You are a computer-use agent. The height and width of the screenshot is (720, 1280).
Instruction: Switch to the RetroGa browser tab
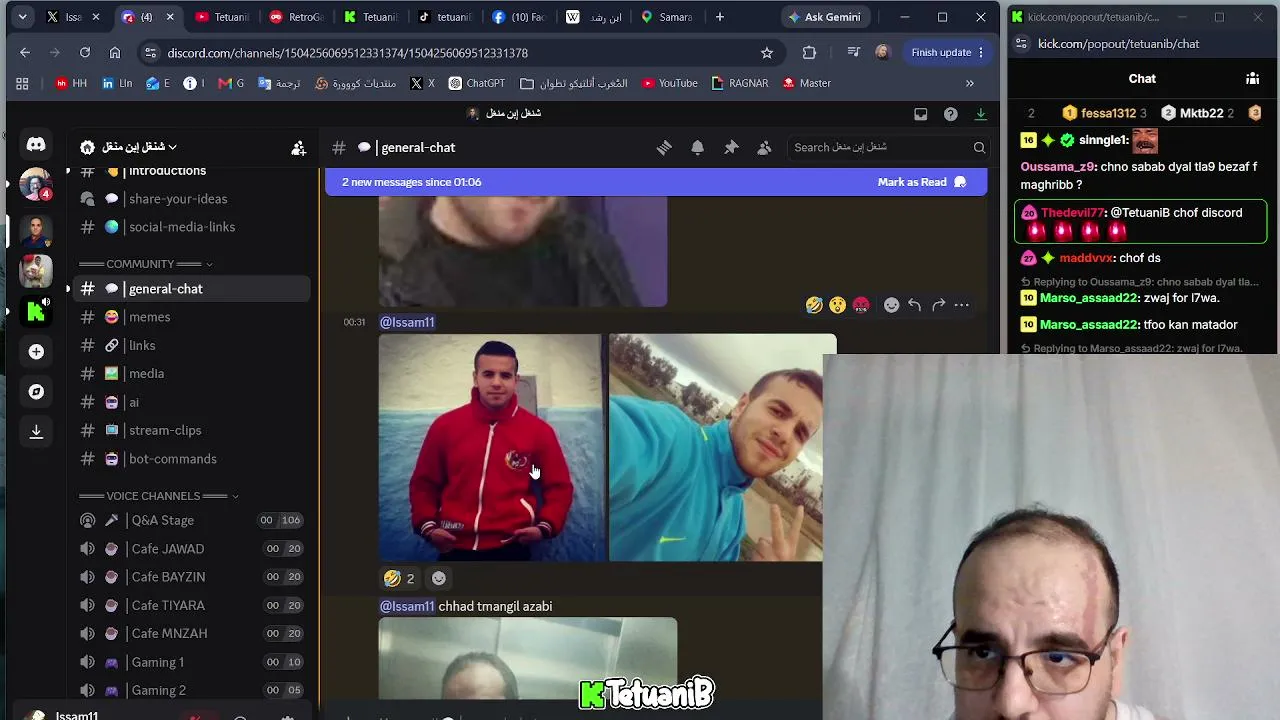click(297, 17)
